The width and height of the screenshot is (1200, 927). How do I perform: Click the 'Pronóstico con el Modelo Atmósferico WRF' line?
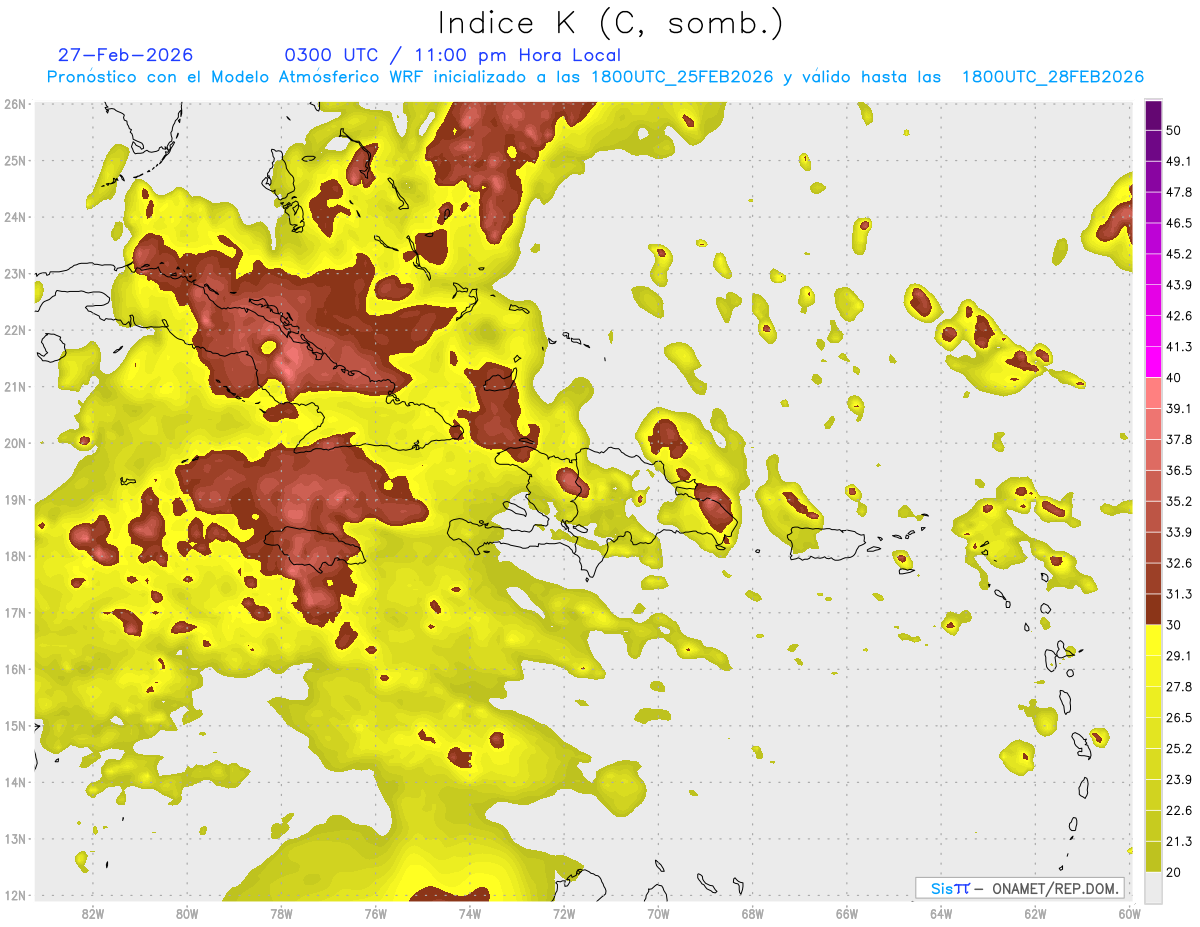[595, 77]
